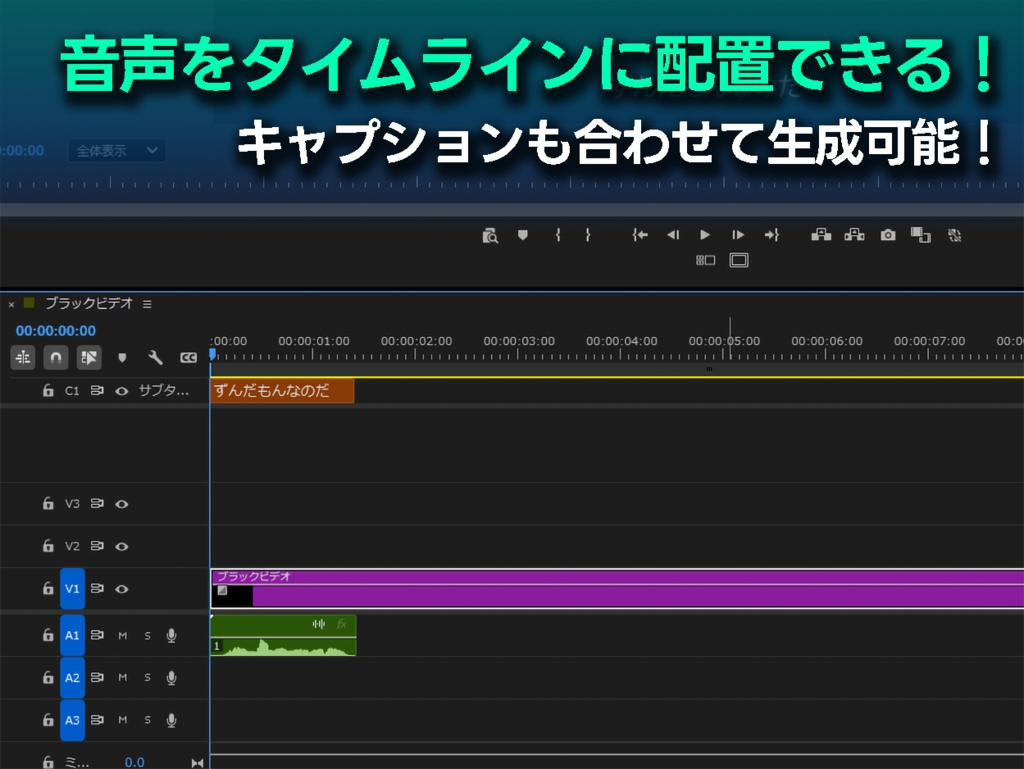The image size is (1024, 769).
Task: Solo track A2
Action: click(x=147, y=678)
